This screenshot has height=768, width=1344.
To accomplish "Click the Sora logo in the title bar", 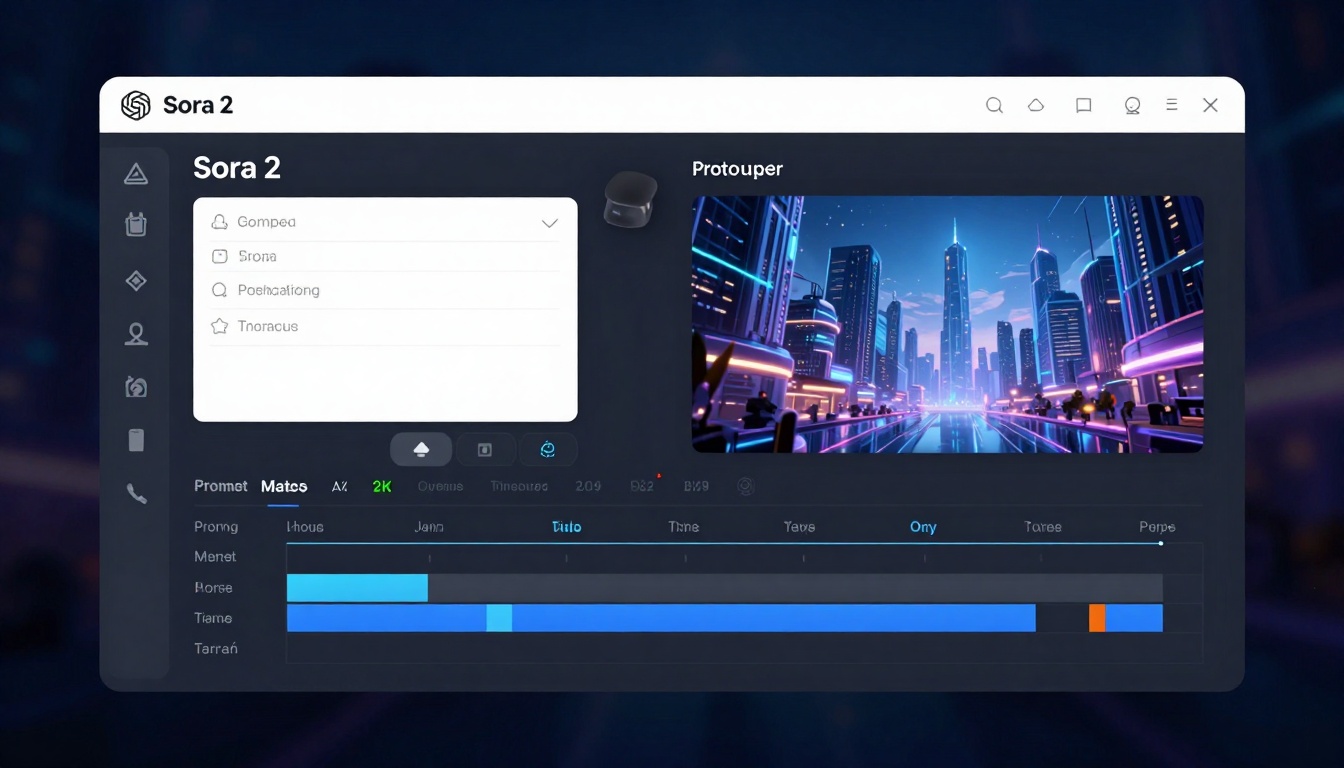I will 135,105.
